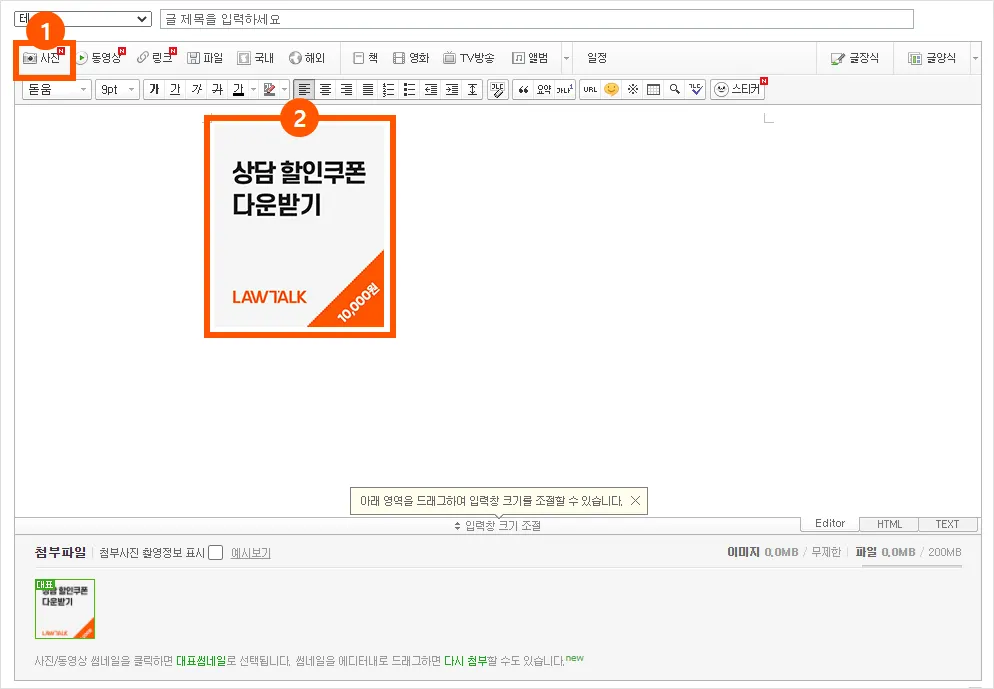994x689 pixels.
Task: Expand the arrow beside 글양식
Action: point(975,58)
